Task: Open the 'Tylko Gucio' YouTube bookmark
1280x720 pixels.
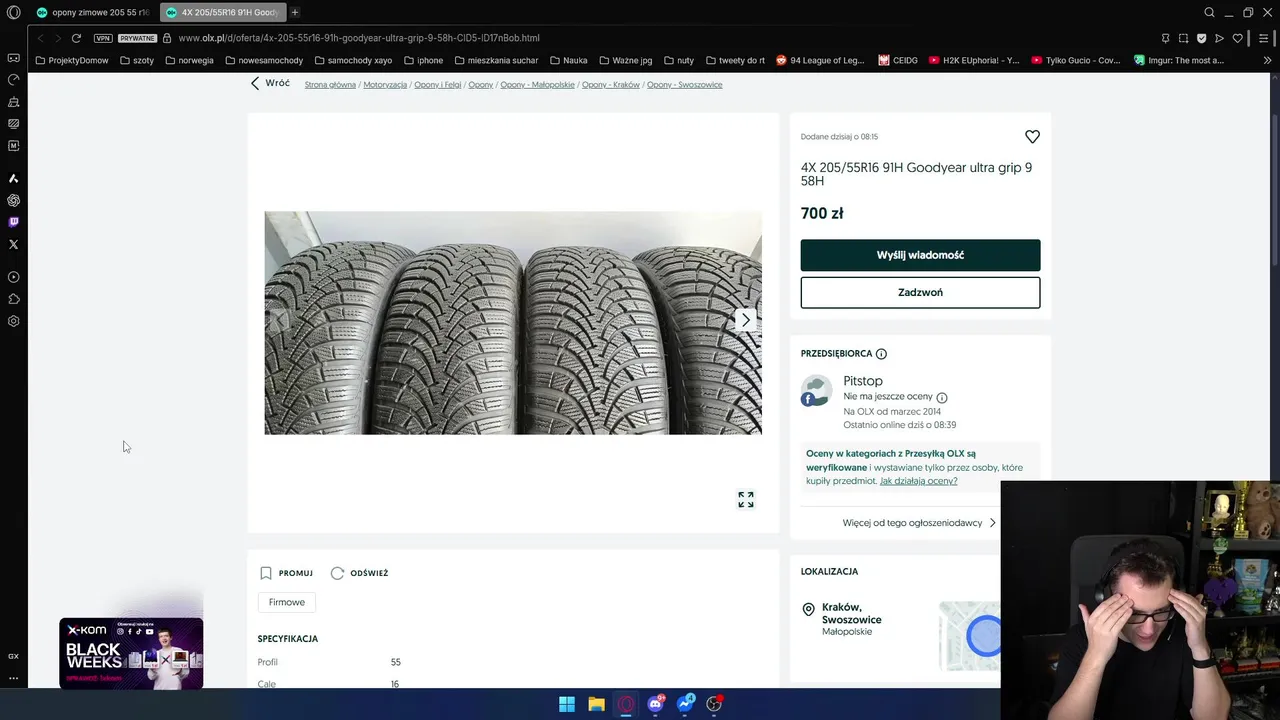Action: pyautogui.click(x=1076, y=60)
